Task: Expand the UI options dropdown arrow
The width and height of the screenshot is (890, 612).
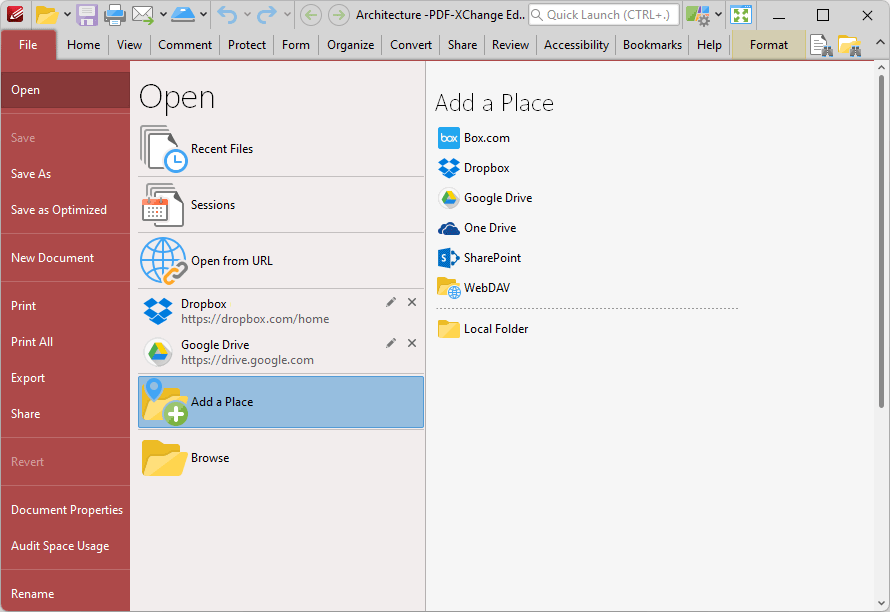Action: 718,15
